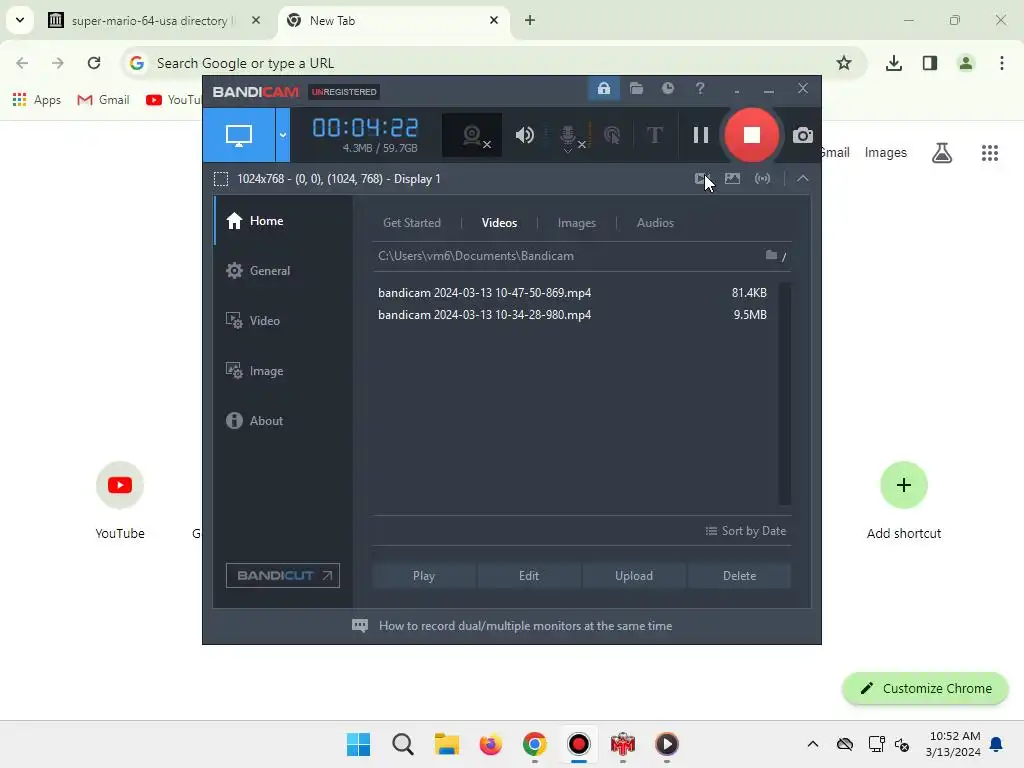Select the screen recording mode monitor icon
The image size is (1024, 768).
pyautogui.click(x=239, y=135)
